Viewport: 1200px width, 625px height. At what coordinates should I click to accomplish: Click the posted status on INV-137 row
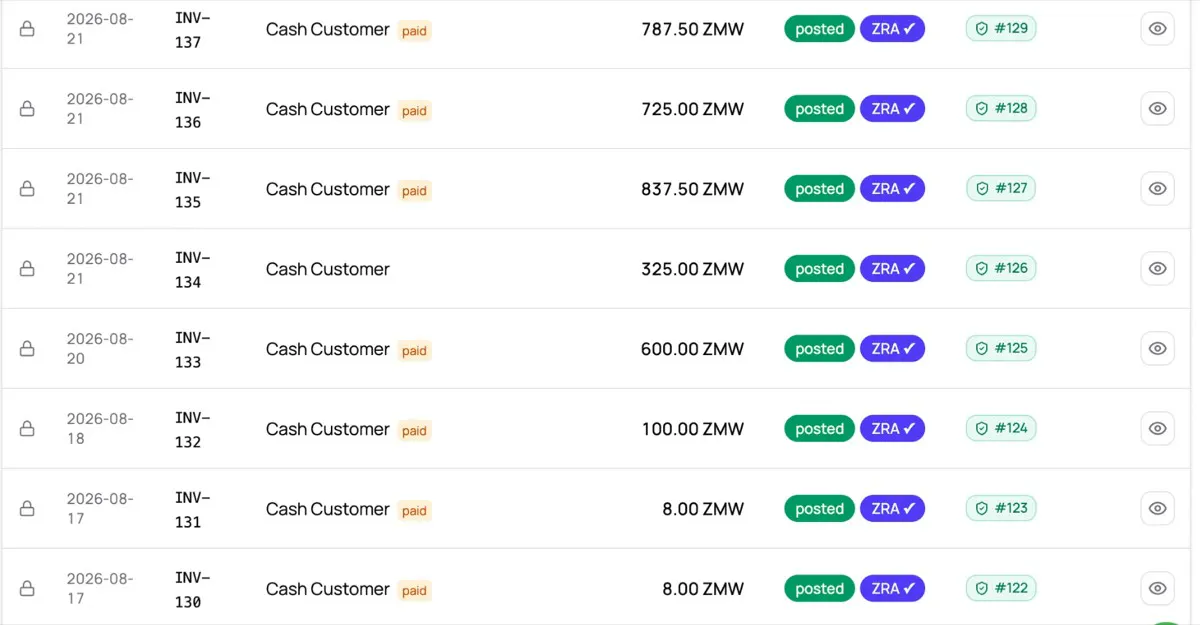819,29
